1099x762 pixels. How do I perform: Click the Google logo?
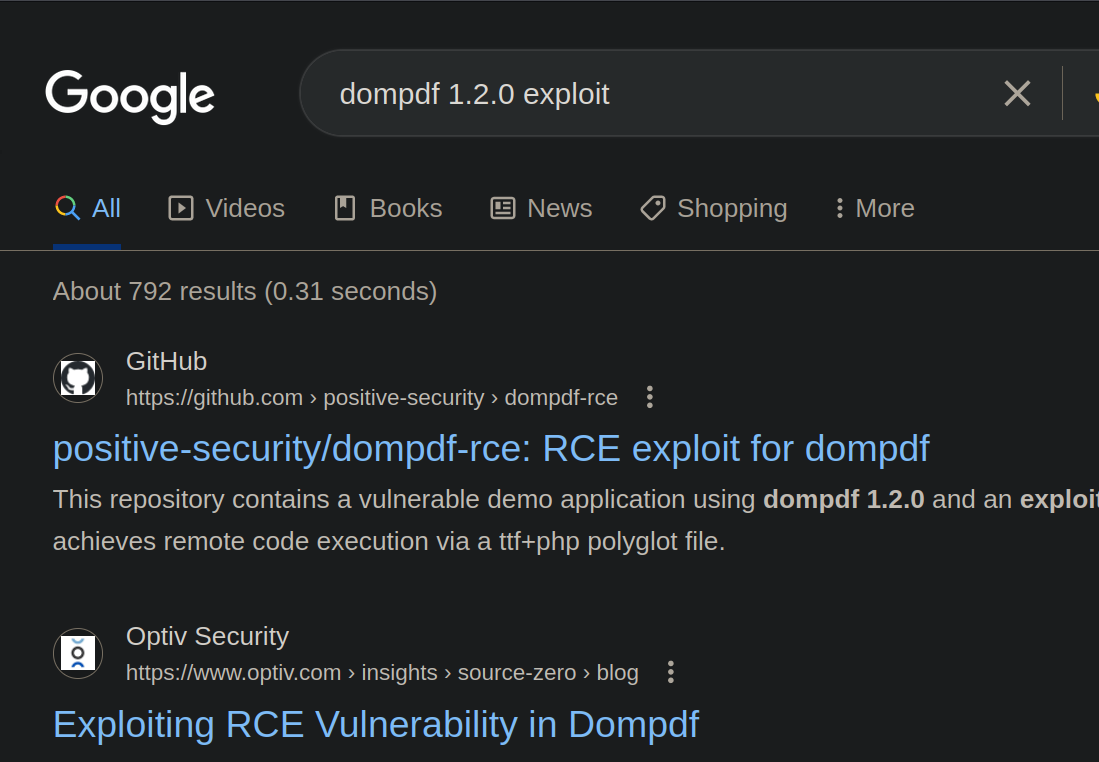130,96
